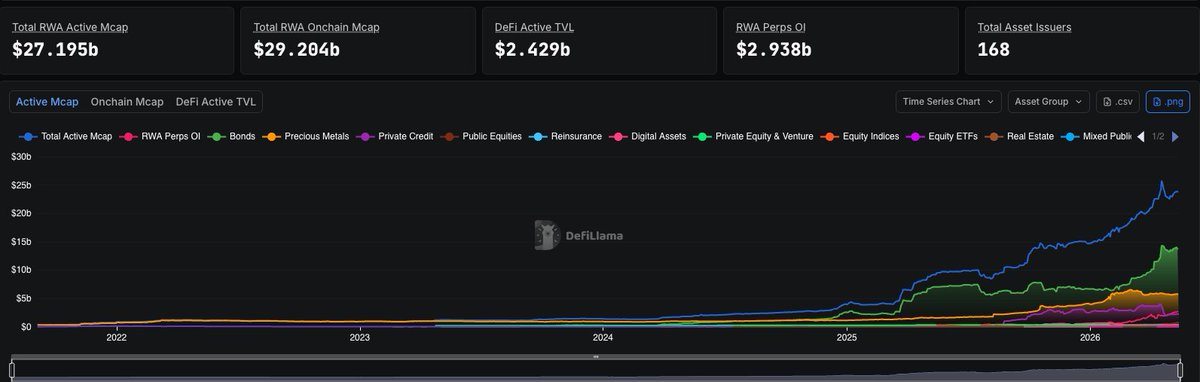The height and width of the screenshot is (382, 1200).
Task: Switch to the Onchain Mcap tab
Action: 127,102
